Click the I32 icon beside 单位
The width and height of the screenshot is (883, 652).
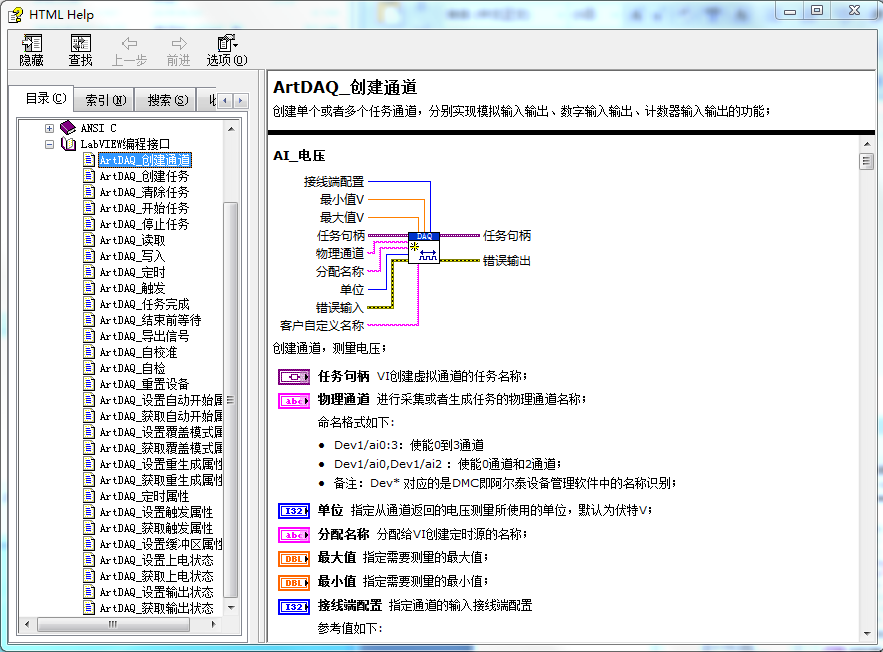pos(292,511)
